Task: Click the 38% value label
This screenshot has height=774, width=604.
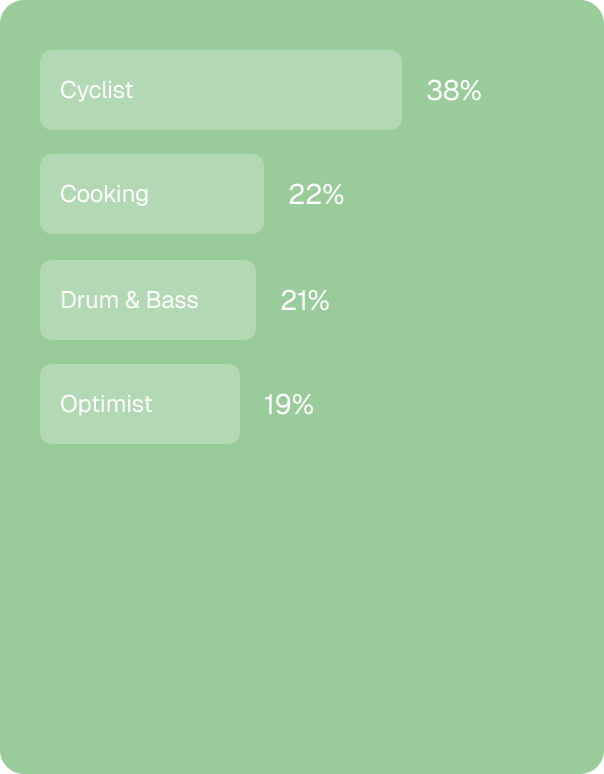Action: tap(453, 91)
